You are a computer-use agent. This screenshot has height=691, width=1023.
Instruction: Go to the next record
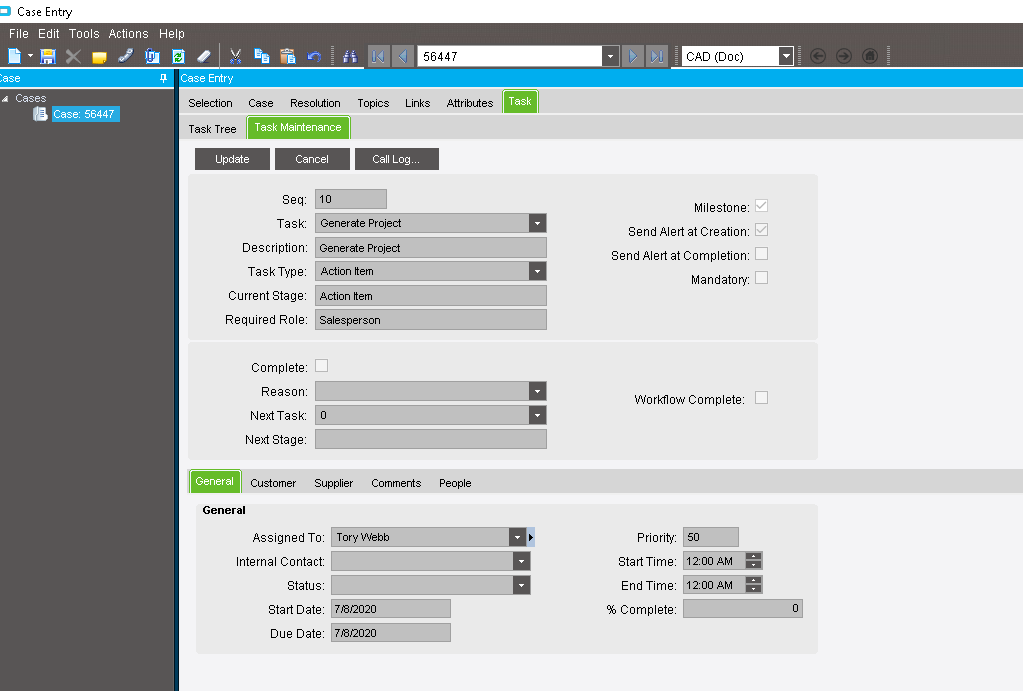(x=632, y=57)
